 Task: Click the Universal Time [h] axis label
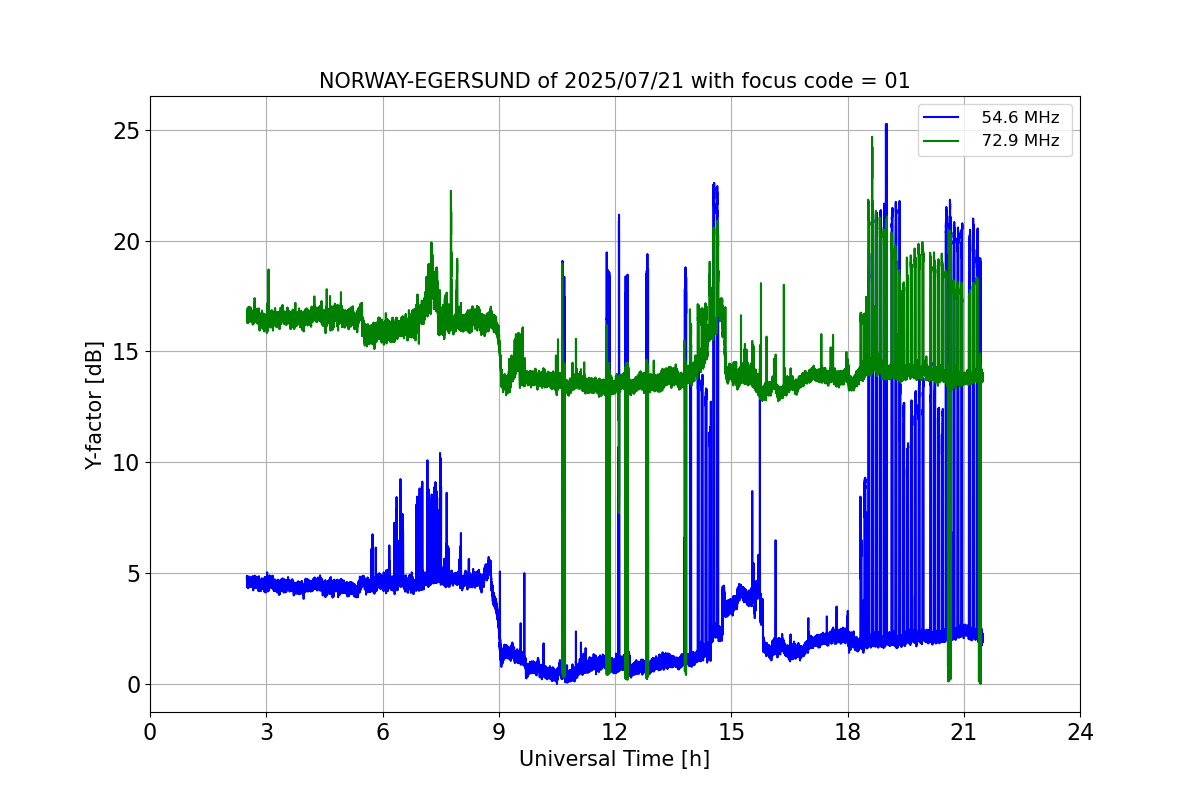614,759
